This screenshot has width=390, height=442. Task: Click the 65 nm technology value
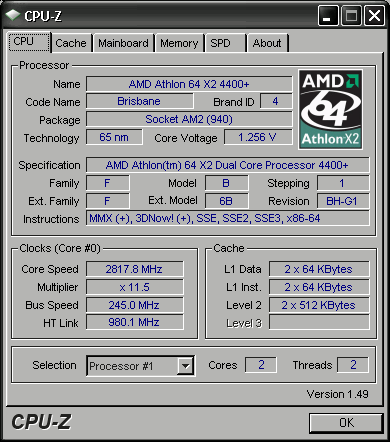coord(114,137)
